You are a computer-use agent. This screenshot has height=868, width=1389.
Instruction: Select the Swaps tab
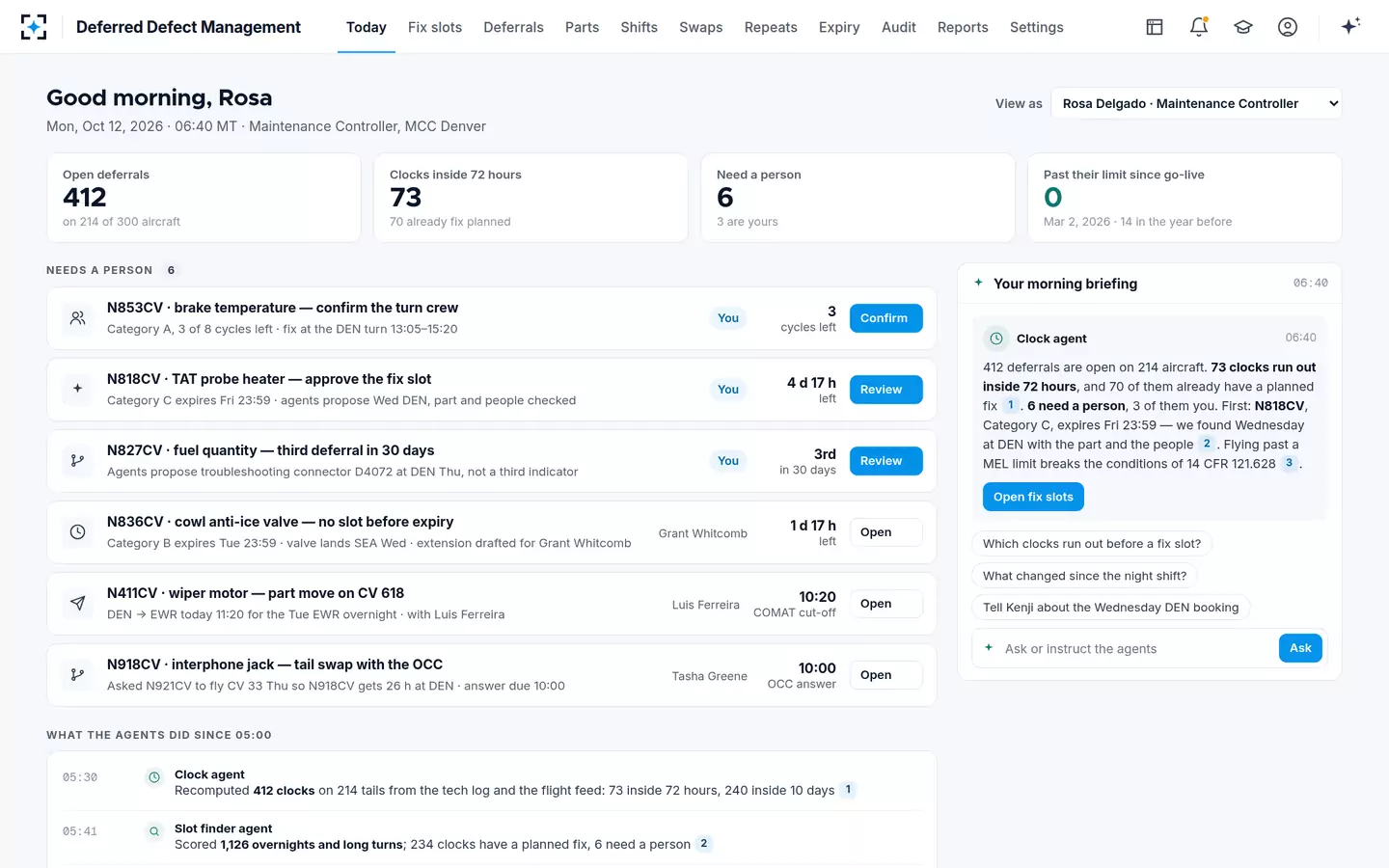700,27
